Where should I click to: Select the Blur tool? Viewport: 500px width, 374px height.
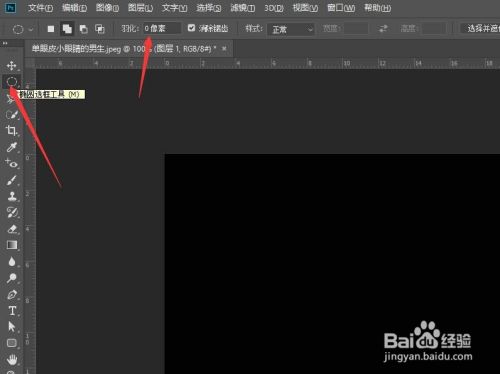pos(12,262)
